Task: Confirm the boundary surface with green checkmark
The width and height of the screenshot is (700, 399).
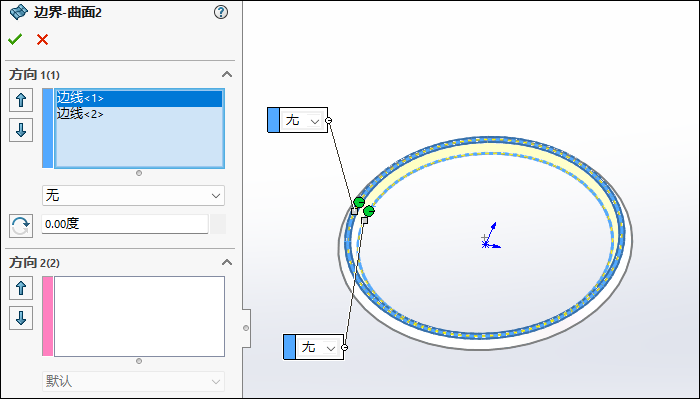Action: (x=15, y=40)
